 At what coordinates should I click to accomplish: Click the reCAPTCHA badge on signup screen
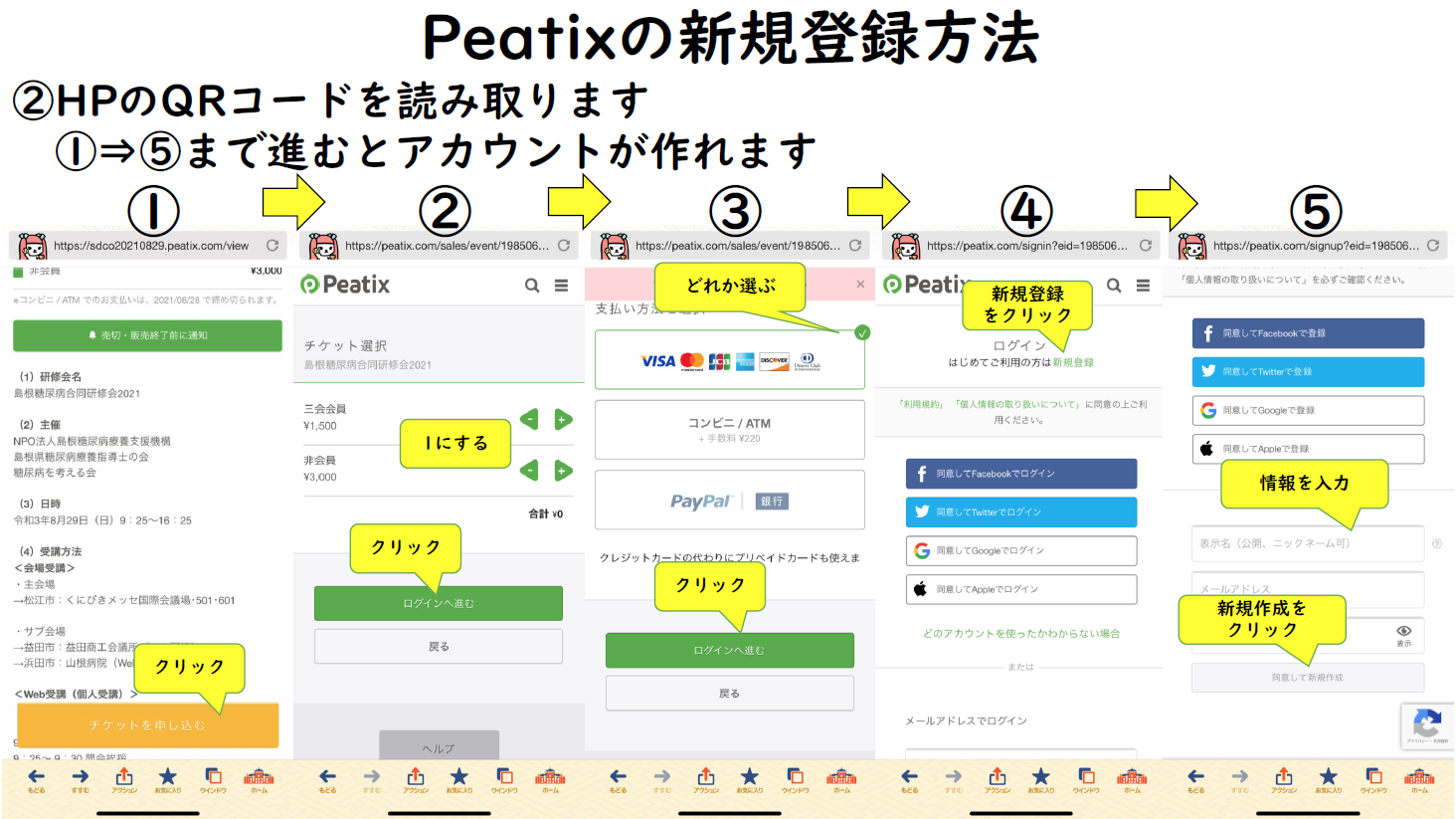pyautogui.click(x=1427, y=726)
